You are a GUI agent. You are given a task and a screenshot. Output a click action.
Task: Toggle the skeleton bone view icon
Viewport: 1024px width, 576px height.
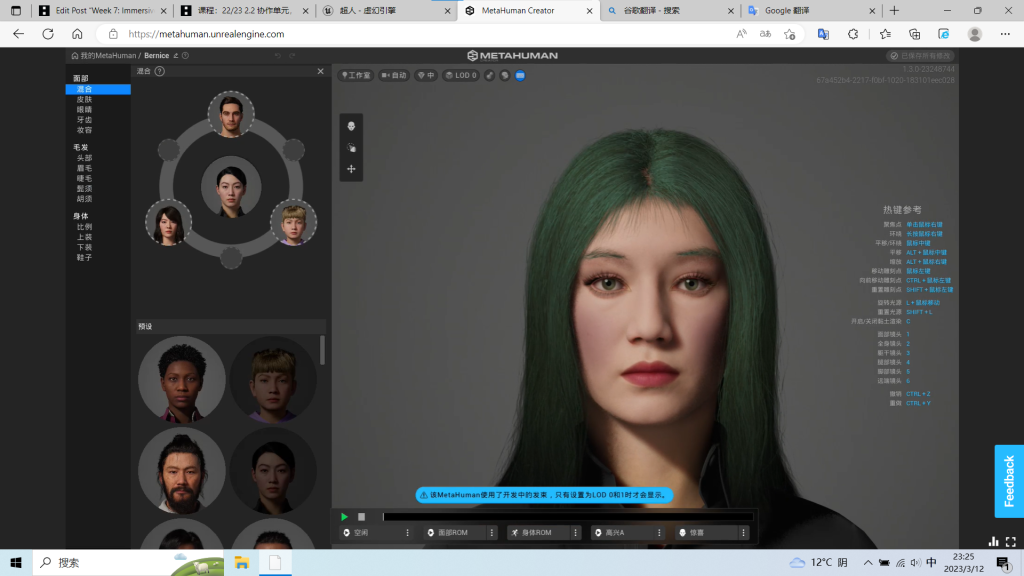(x=490, y=76)
